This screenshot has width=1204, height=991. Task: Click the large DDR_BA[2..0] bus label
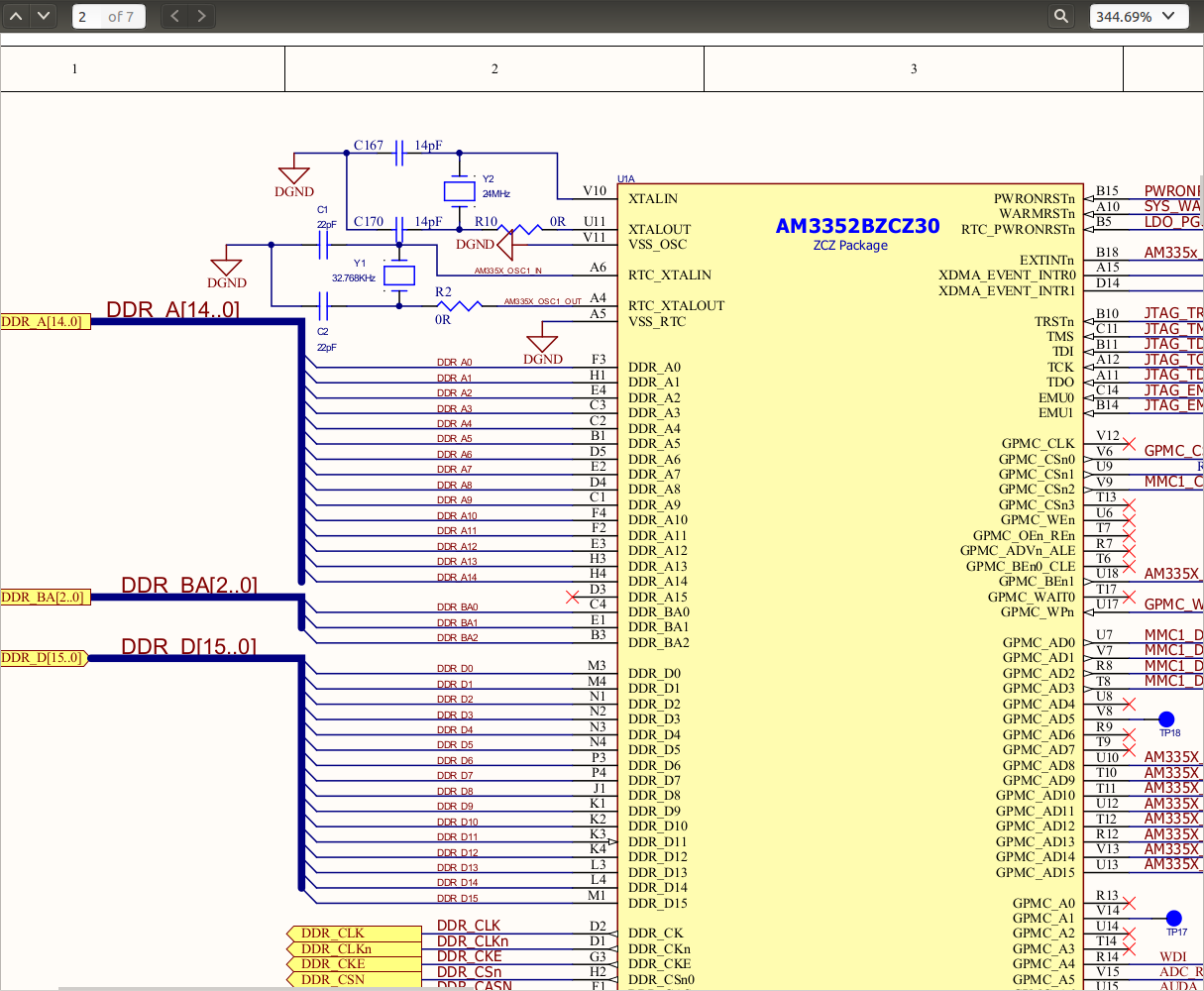coord(189,585)
